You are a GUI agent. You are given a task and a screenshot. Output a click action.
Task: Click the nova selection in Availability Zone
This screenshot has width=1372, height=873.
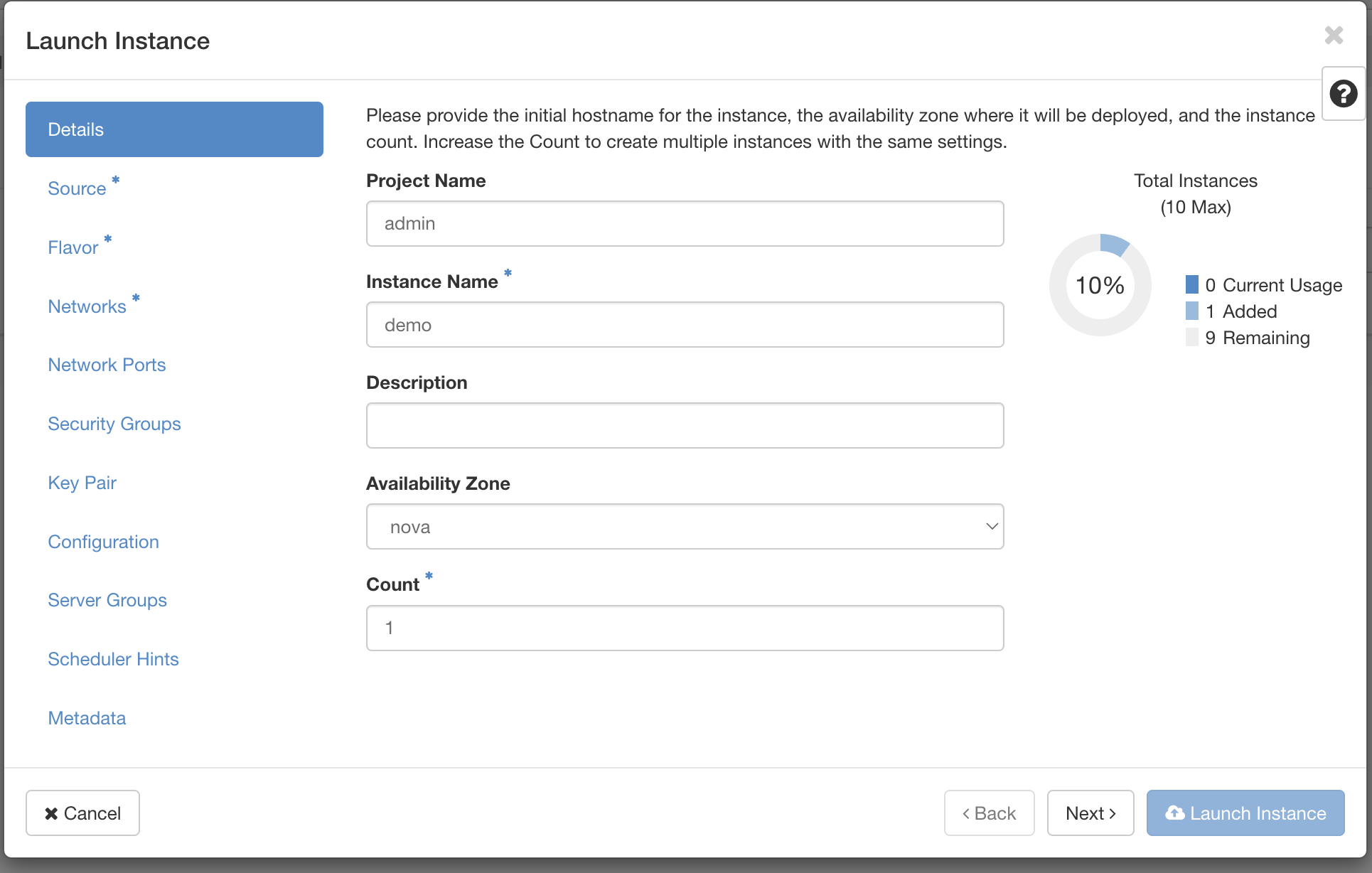pos(410,526)
